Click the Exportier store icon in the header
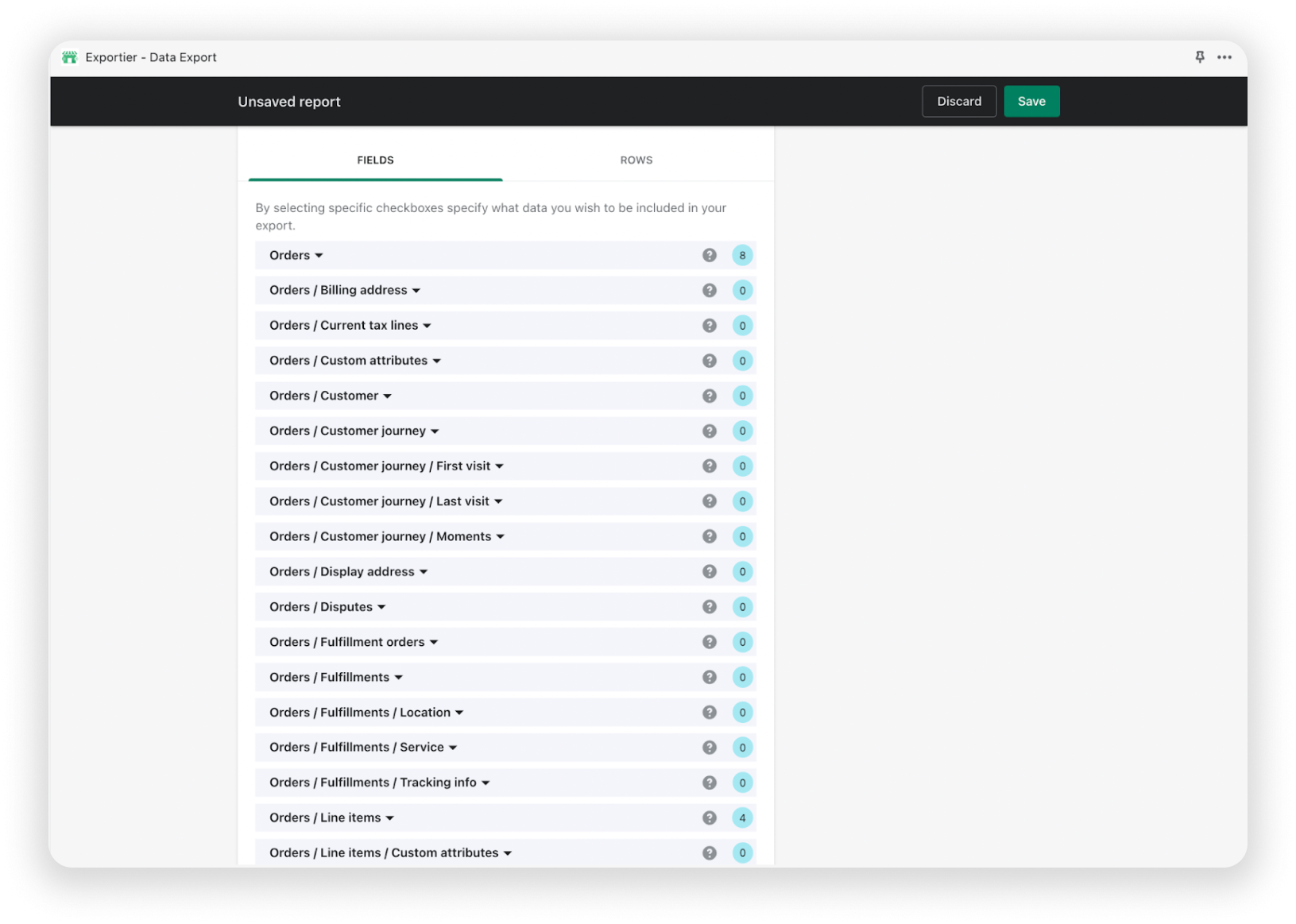1296x924 pixels. [x=69, y=56]
